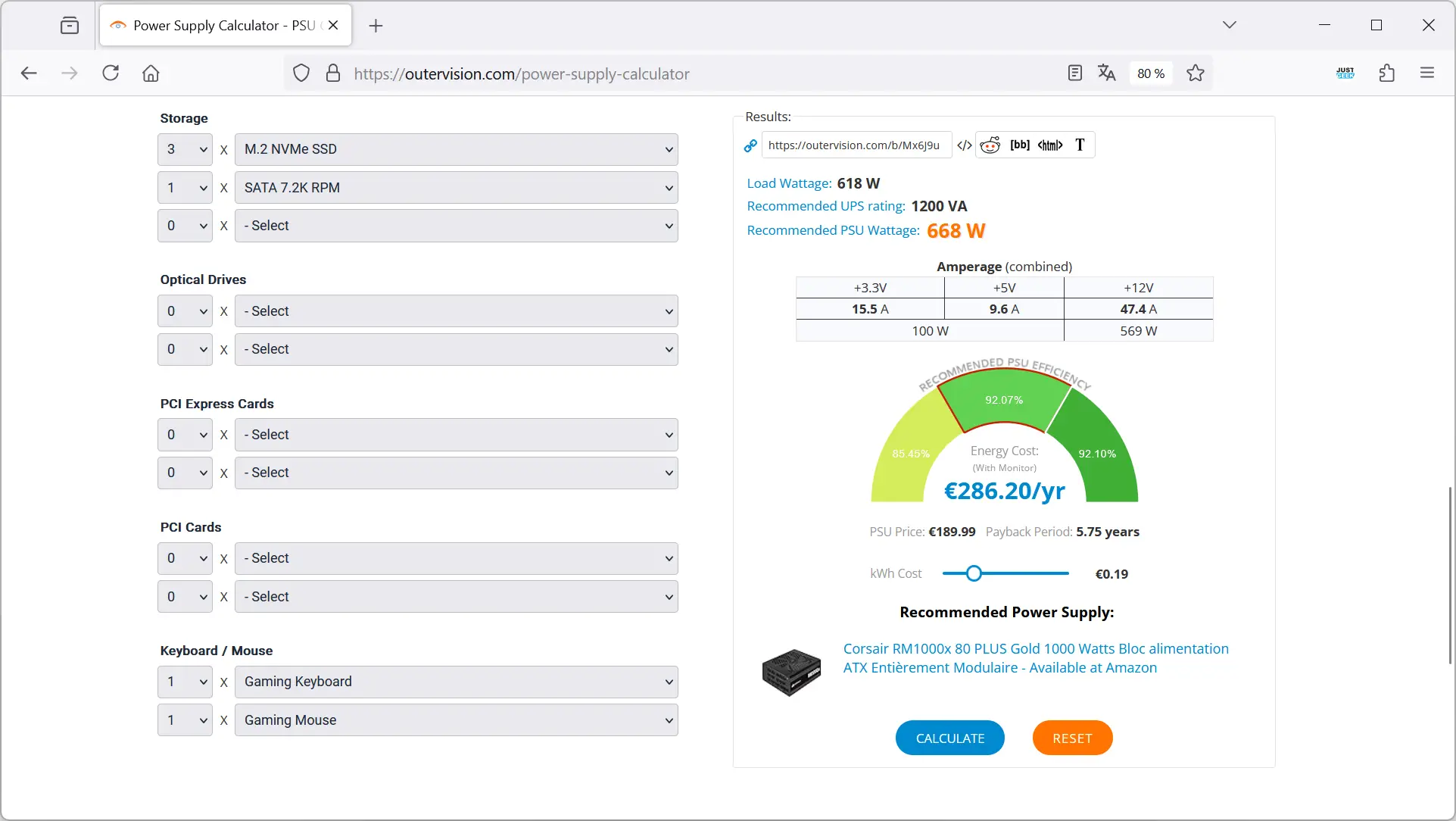Open the browser translate page icon

[1106, 73]
